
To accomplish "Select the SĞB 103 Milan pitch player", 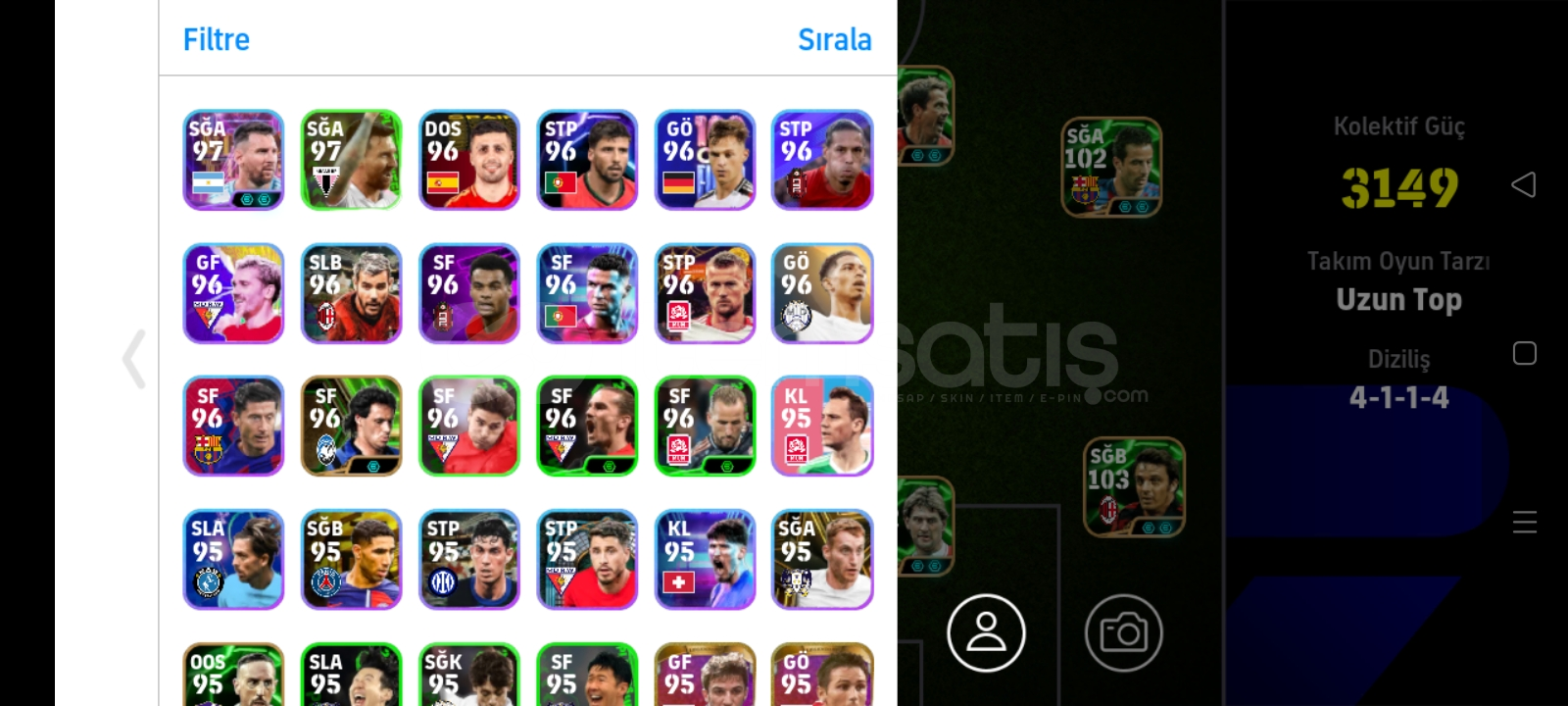I will (1134, 487).
